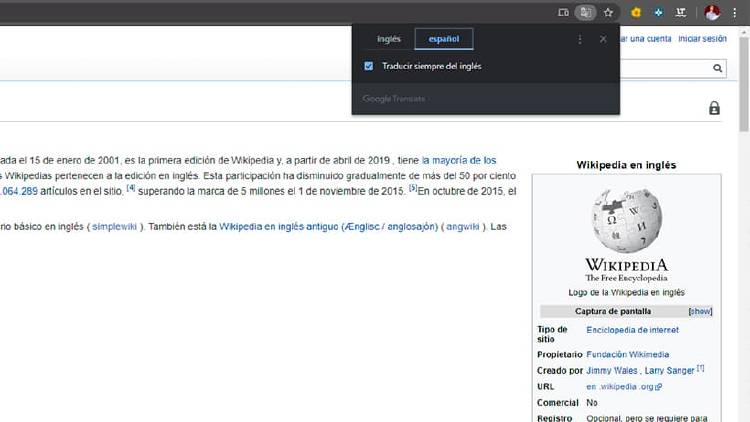Close the translate popup

tap(603, 39)
